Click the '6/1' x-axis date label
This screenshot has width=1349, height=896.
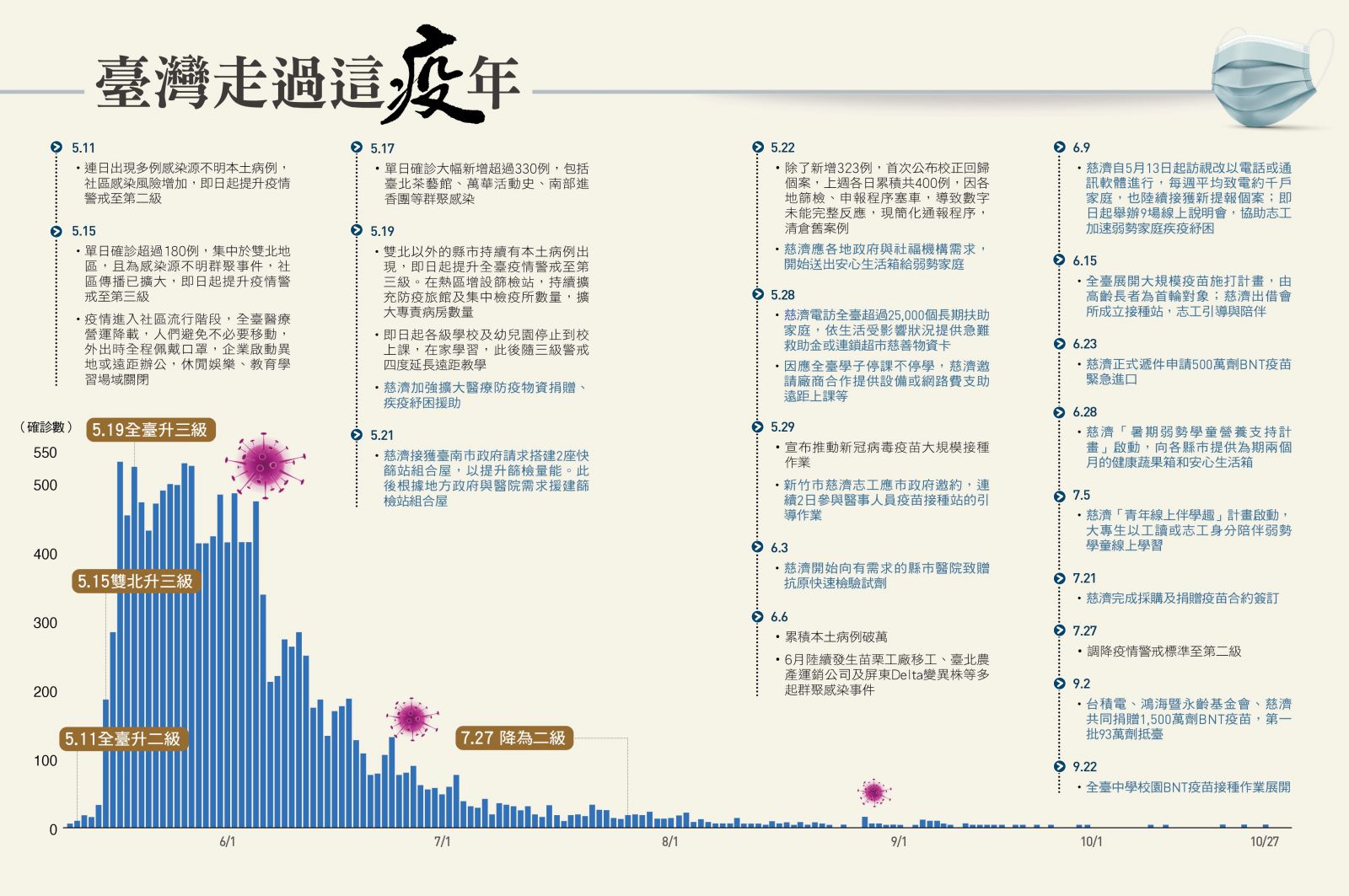click(x=228, y=842)
